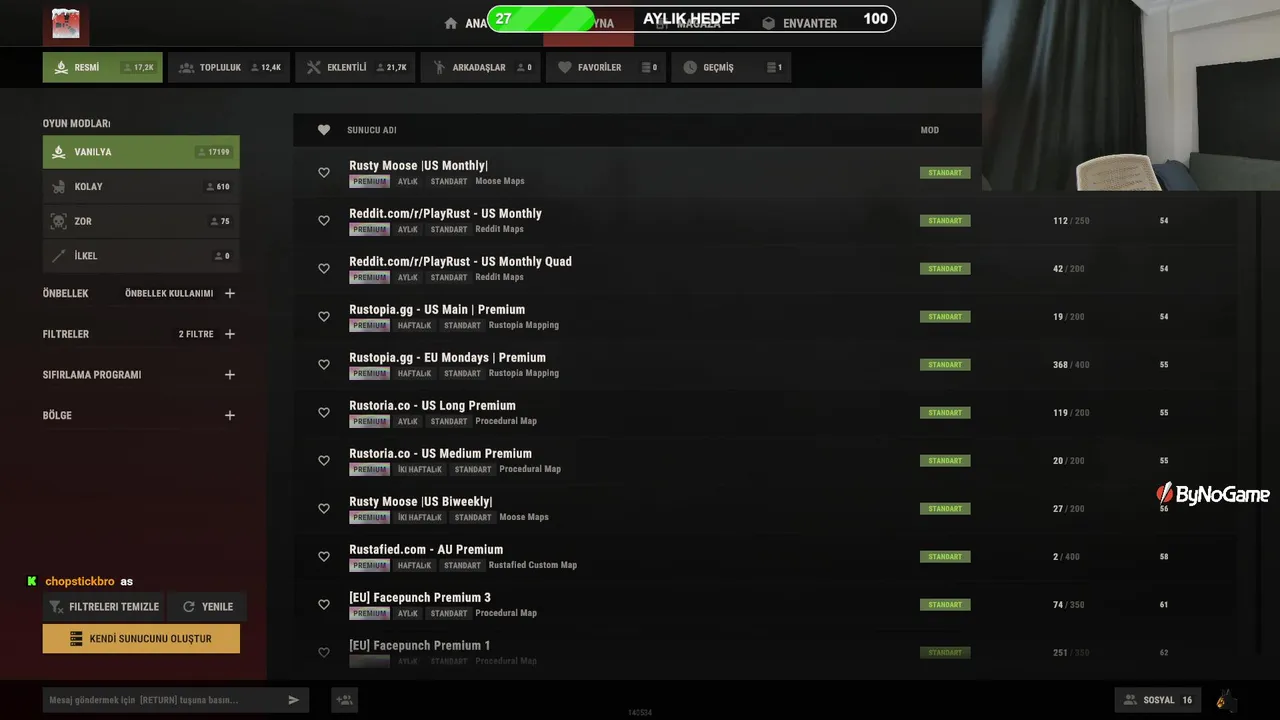Select the Kolay game mode

point(141,187)
